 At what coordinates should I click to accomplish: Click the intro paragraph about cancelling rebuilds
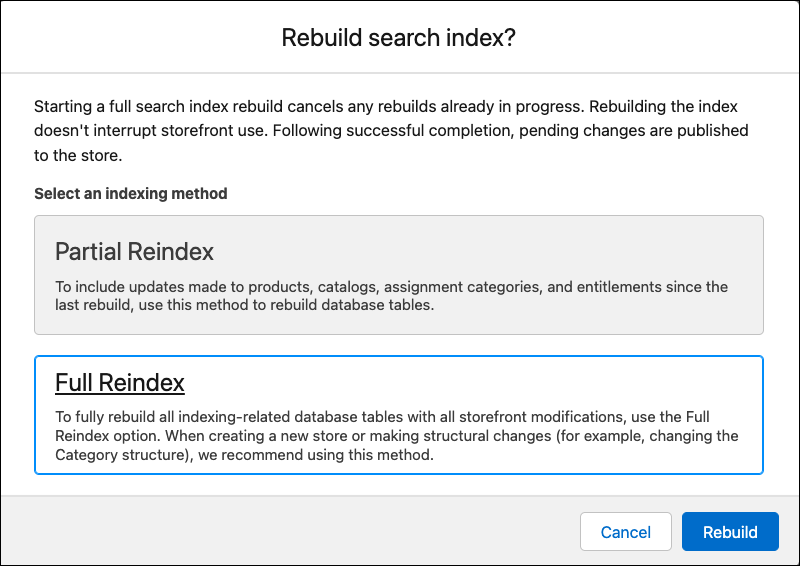(391, 131)
